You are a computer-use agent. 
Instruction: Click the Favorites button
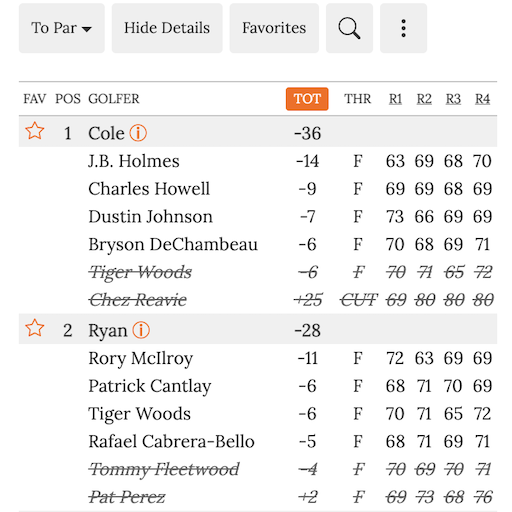tap(274, 28)
